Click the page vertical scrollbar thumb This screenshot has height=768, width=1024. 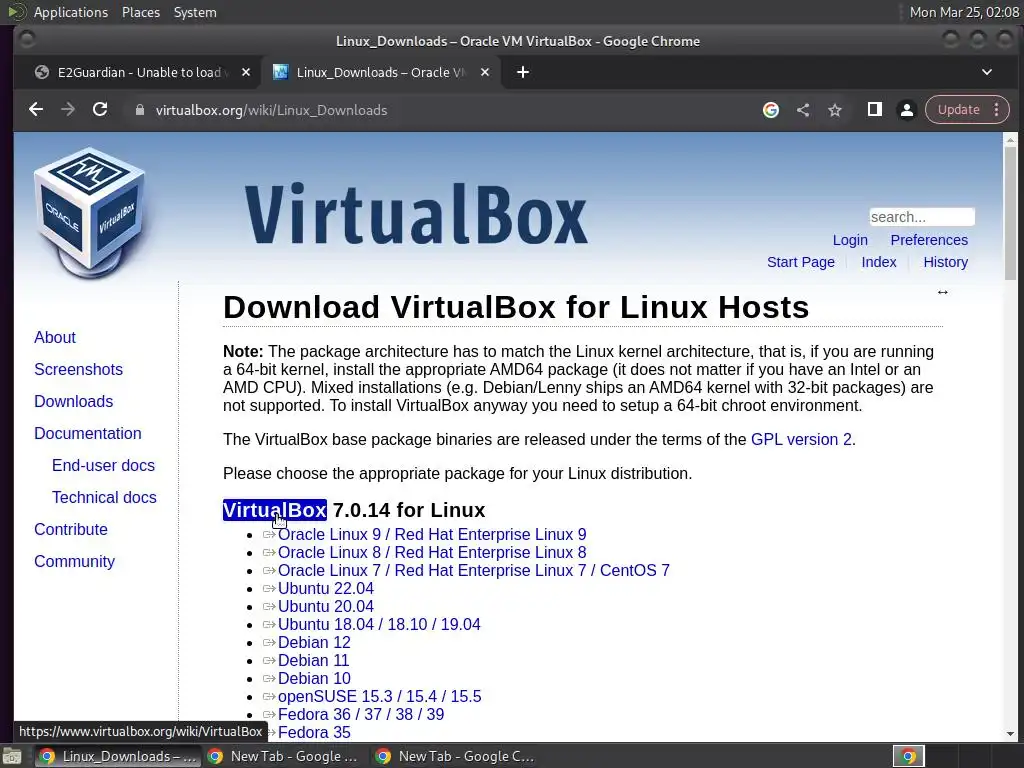[x=1010, y=214]
